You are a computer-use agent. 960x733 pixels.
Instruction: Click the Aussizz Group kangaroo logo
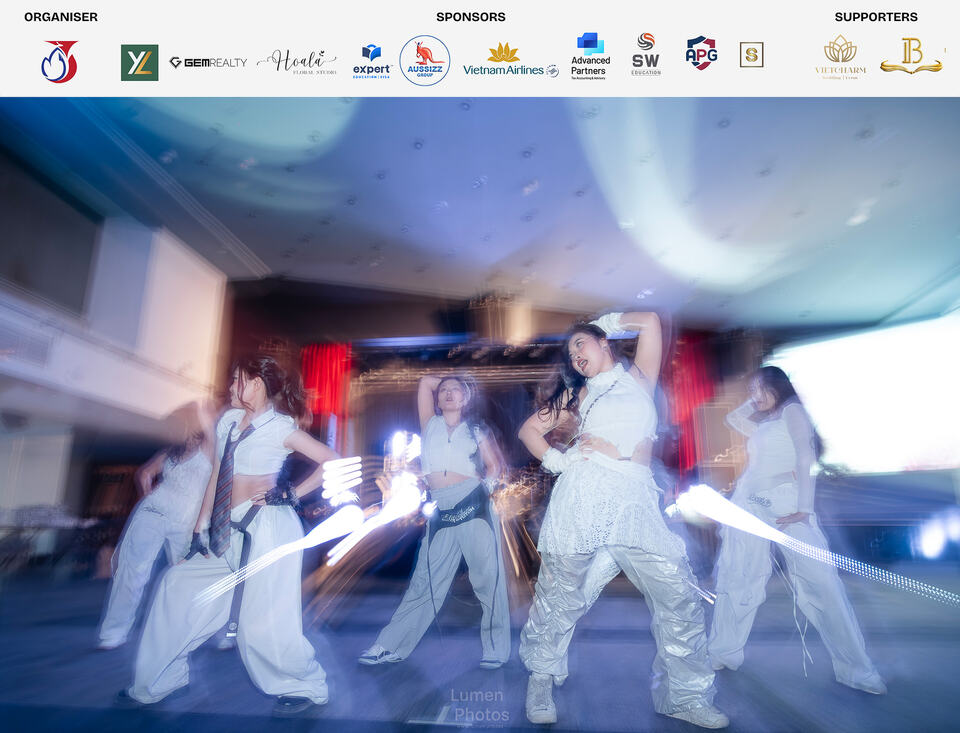click(425, 60)
